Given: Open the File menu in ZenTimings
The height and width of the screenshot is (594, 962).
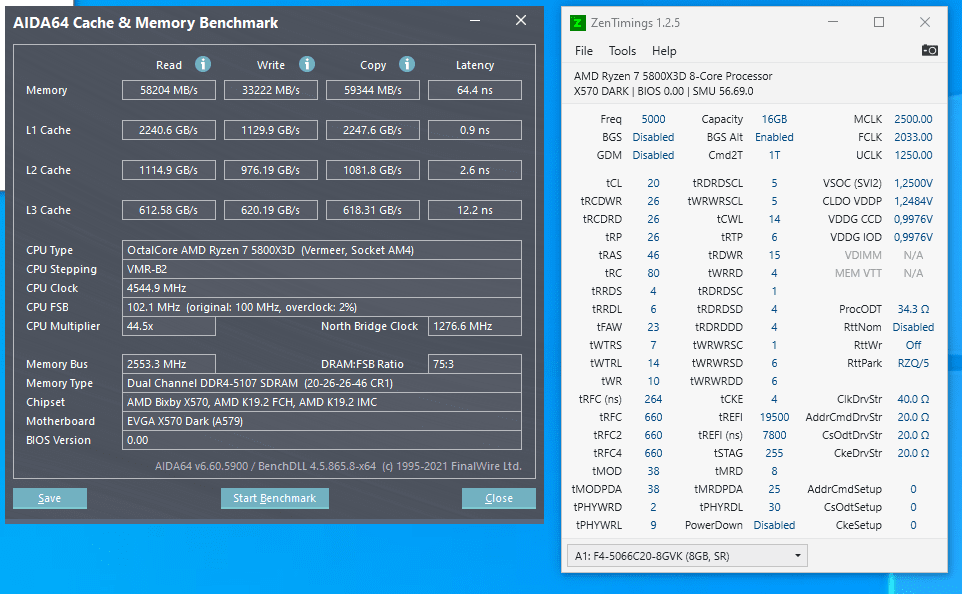Looking at the screenshot, I should (583, 51).
